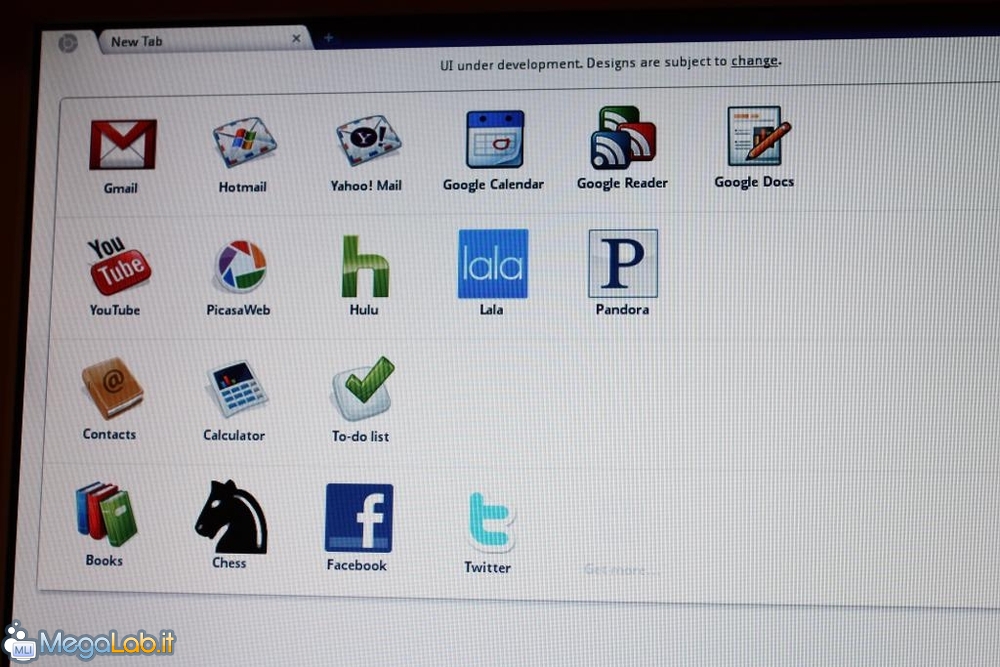Click the "Google Reader" label text
This screenshot has height=667, width=1000.
pos(622,183)
